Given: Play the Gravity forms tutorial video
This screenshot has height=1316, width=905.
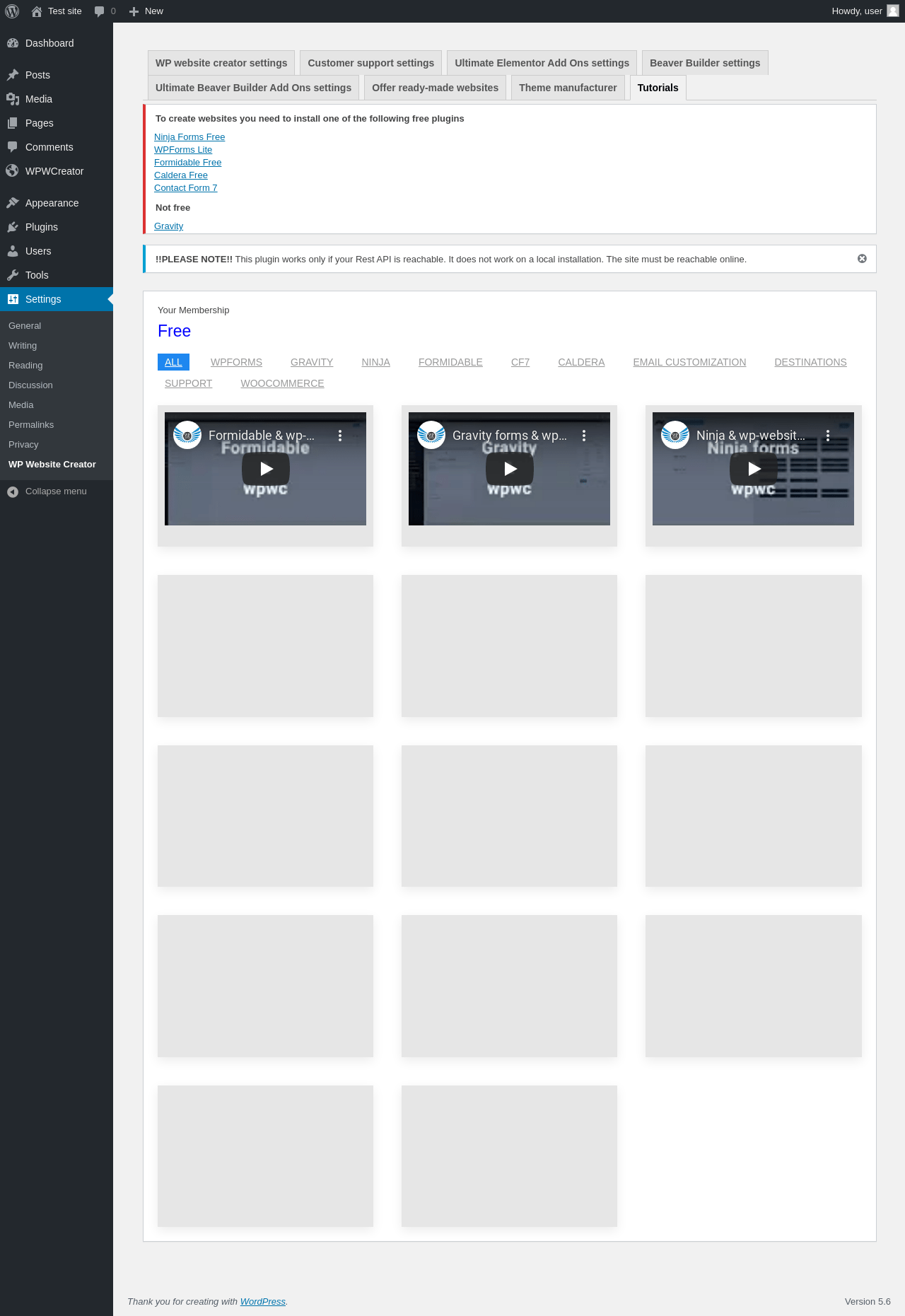Looking at the screenshot, I should [x=510, y=469].
